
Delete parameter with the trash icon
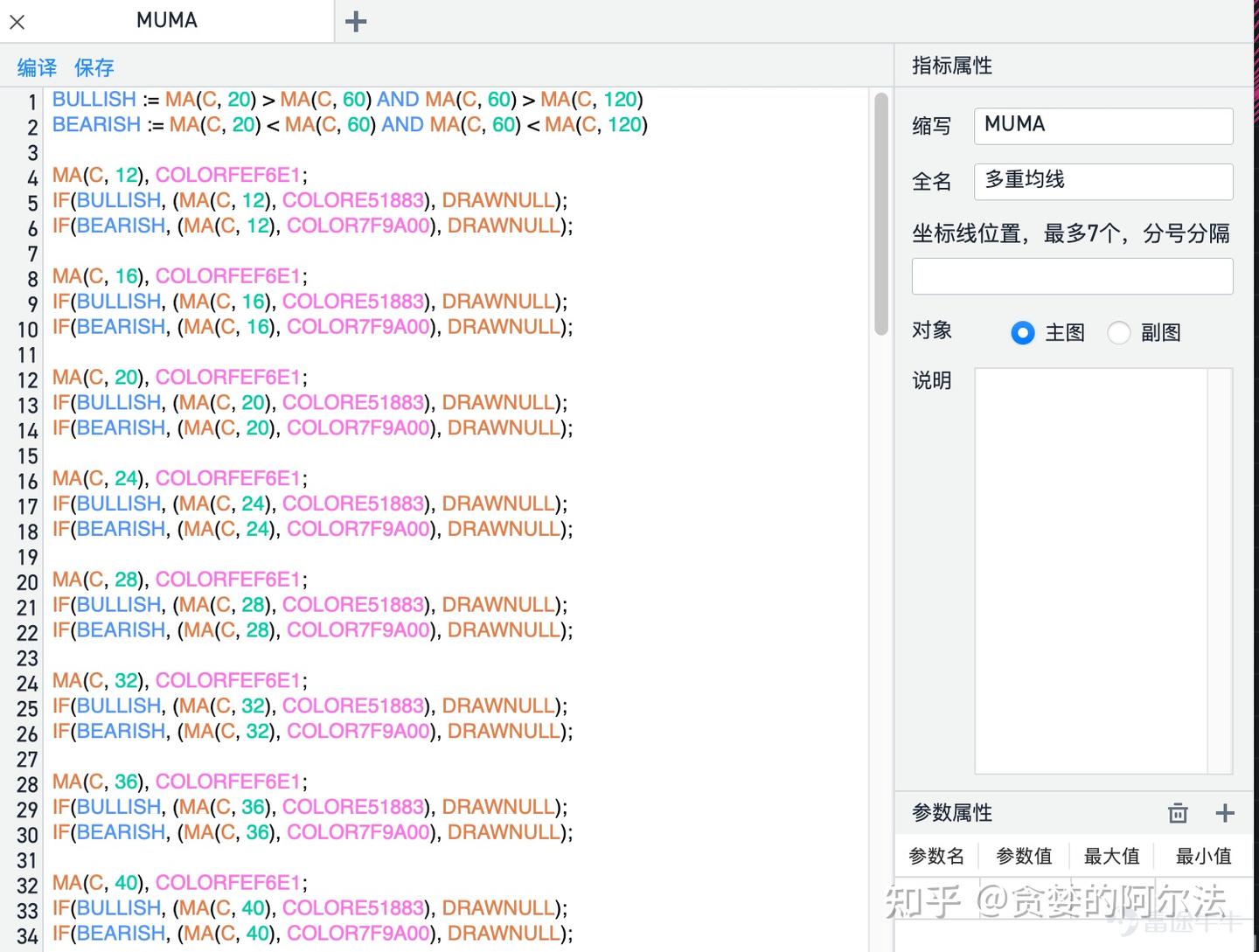tap(1178, 813)
